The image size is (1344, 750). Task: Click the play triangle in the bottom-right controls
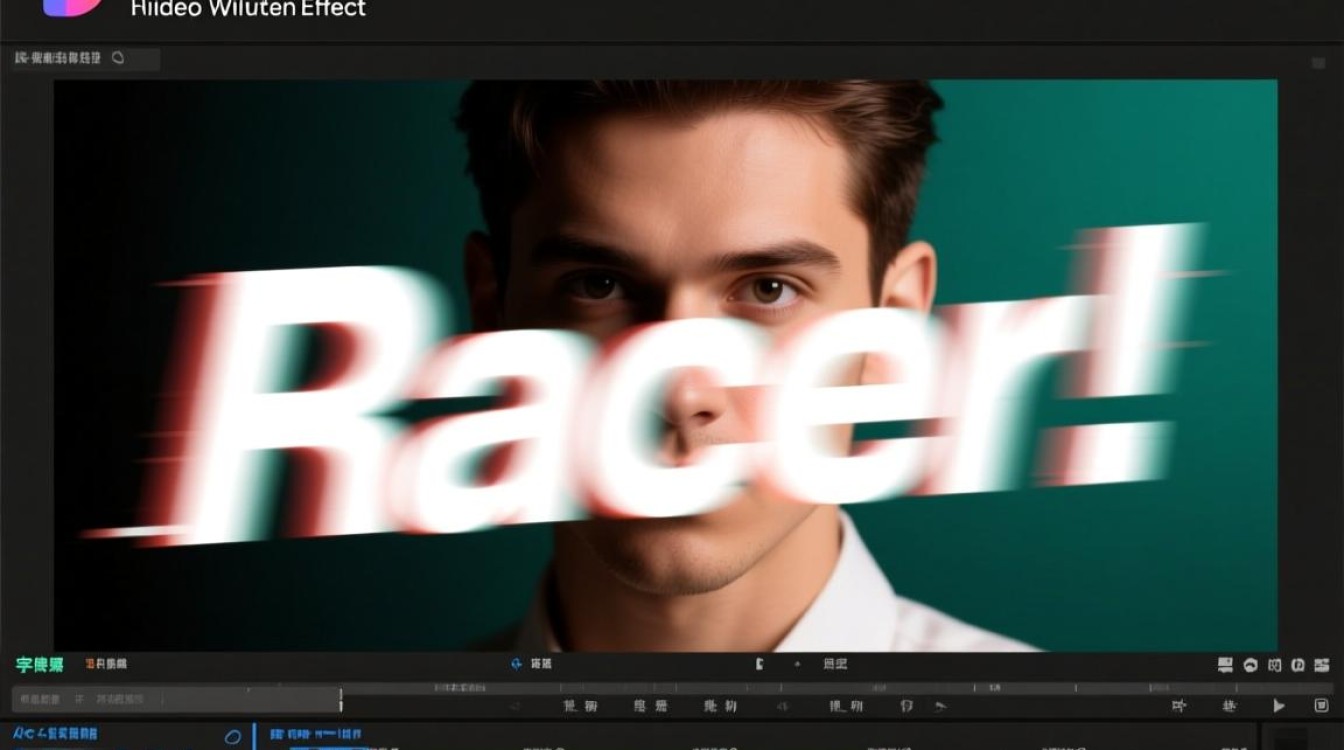[1278, 706]
